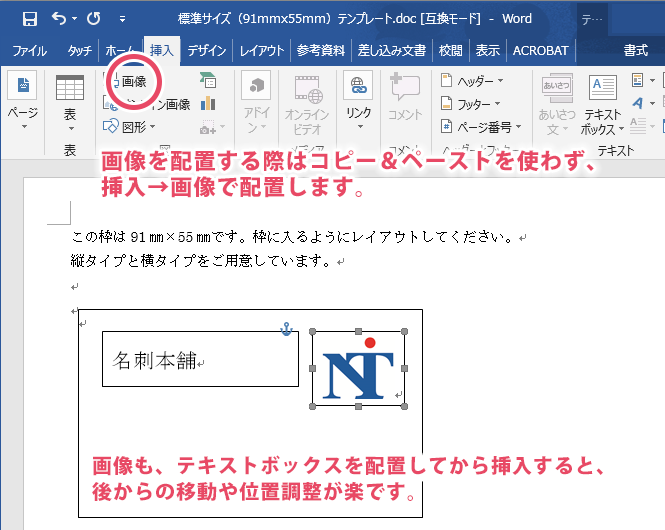
Task: Open the ファイル tab
Action: tap(29, 51)
